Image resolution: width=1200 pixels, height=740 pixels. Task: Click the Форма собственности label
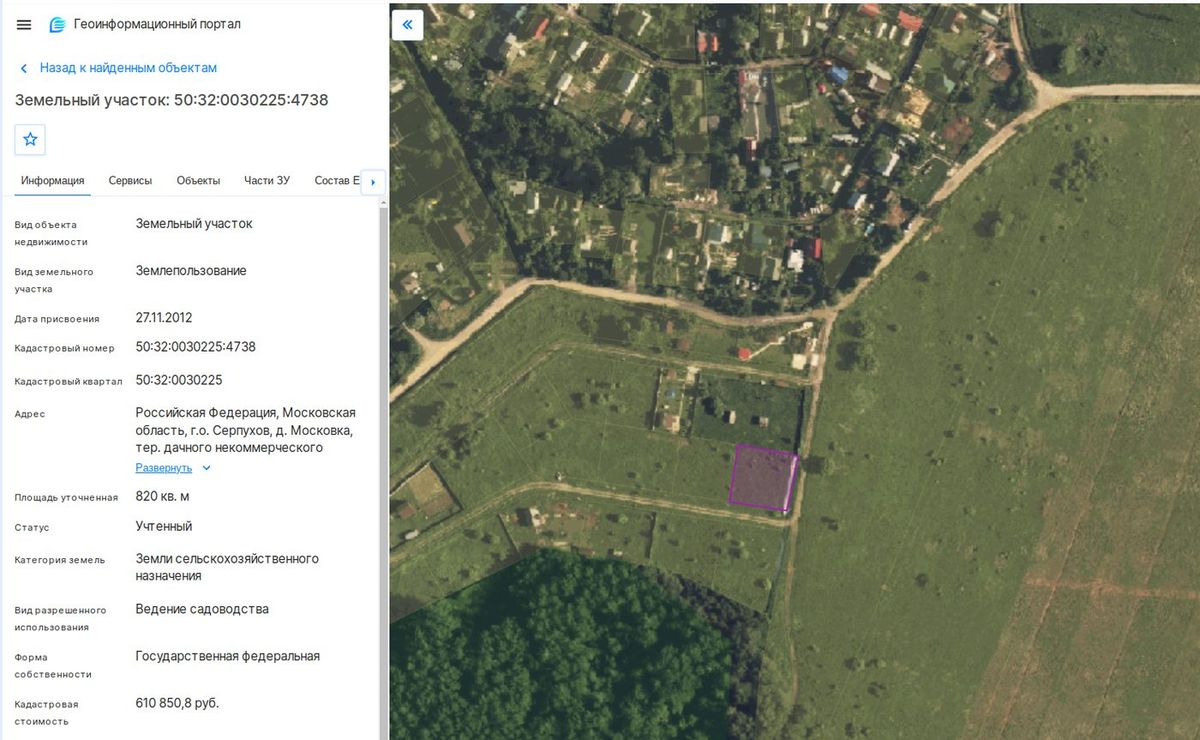click(52, 666)
